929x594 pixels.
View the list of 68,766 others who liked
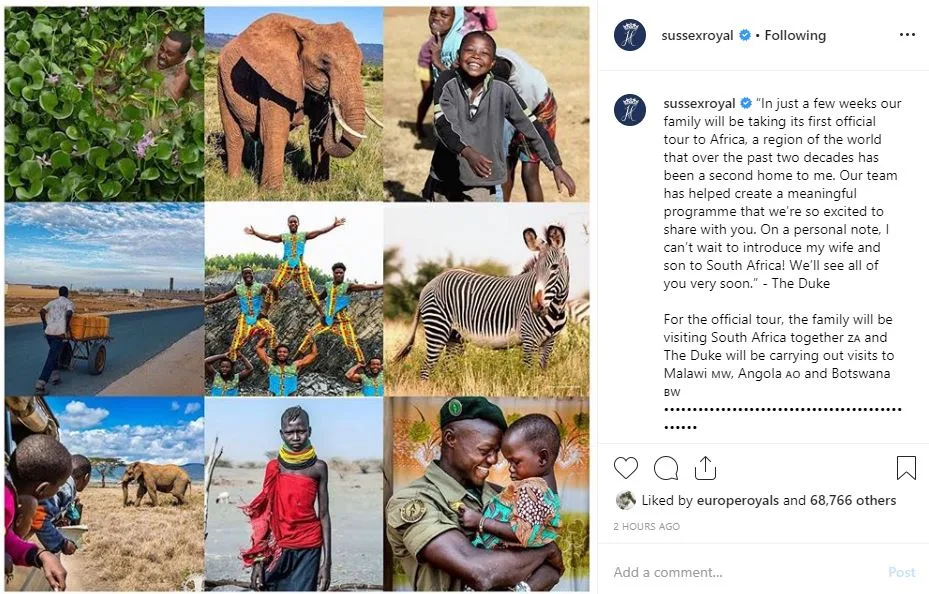853,500
